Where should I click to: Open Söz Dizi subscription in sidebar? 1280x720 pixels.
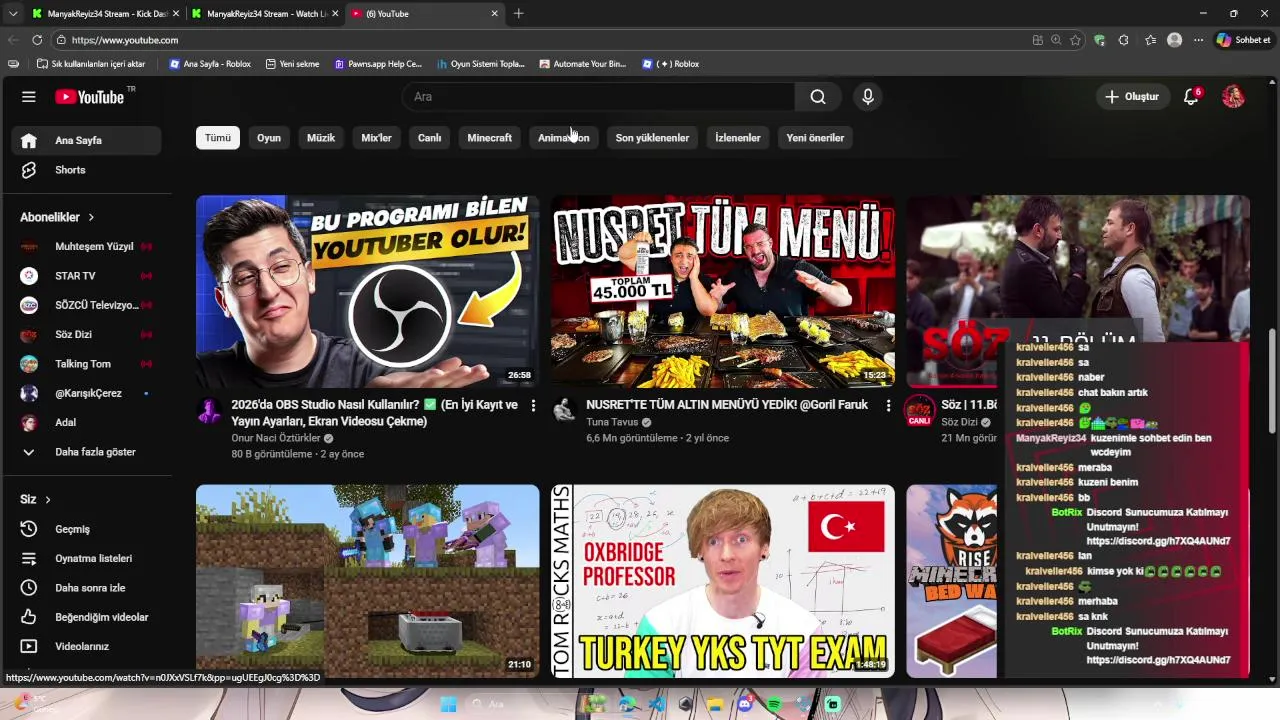(86, 335)
